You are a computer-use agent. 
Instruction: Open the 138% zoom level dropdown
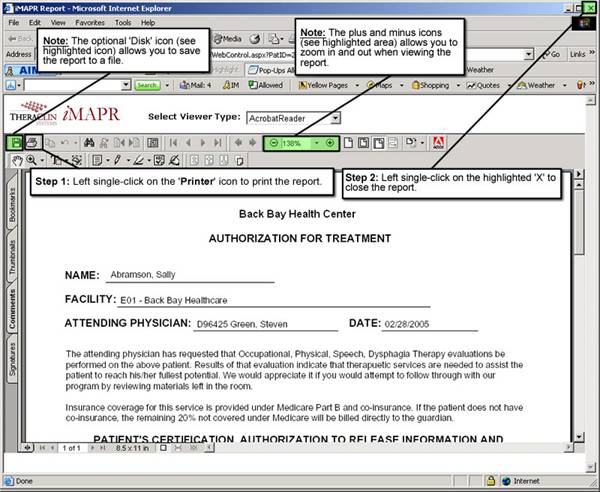tap(316, 143)
